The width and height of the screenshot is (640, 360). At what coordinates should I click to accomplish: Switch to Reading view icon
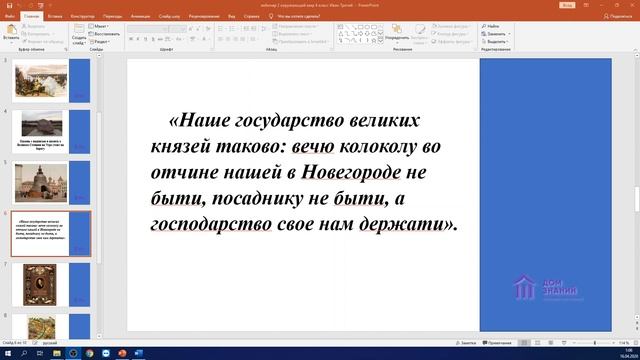(551, 343)
